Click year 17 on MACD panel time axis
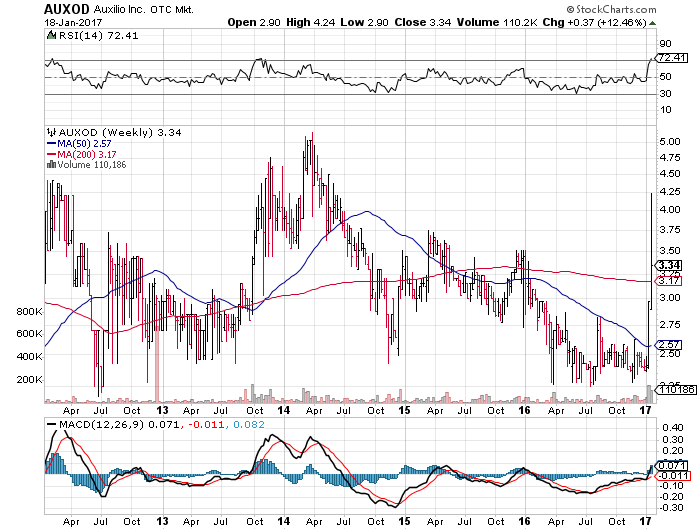Viewport: 700px width, 530px height. (646, 521)
